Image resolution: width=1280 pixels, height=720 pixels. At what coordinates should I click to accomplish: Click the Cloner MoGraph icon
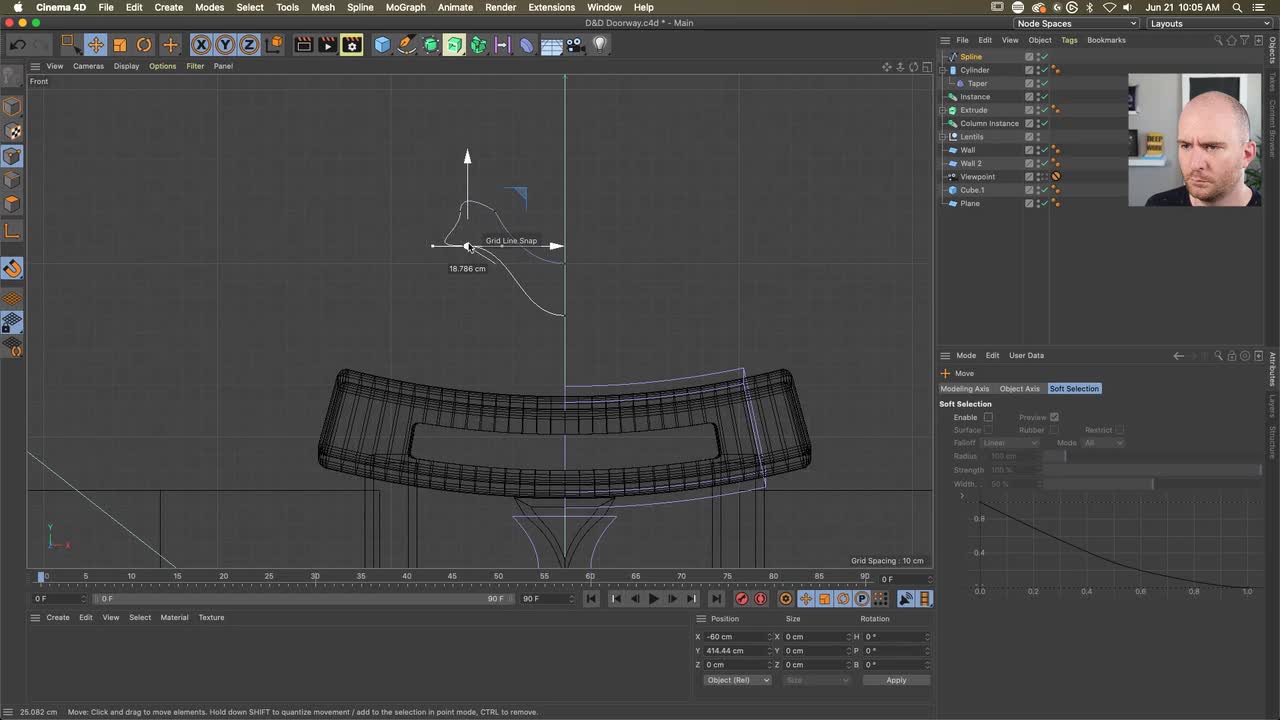click(478, 45)
